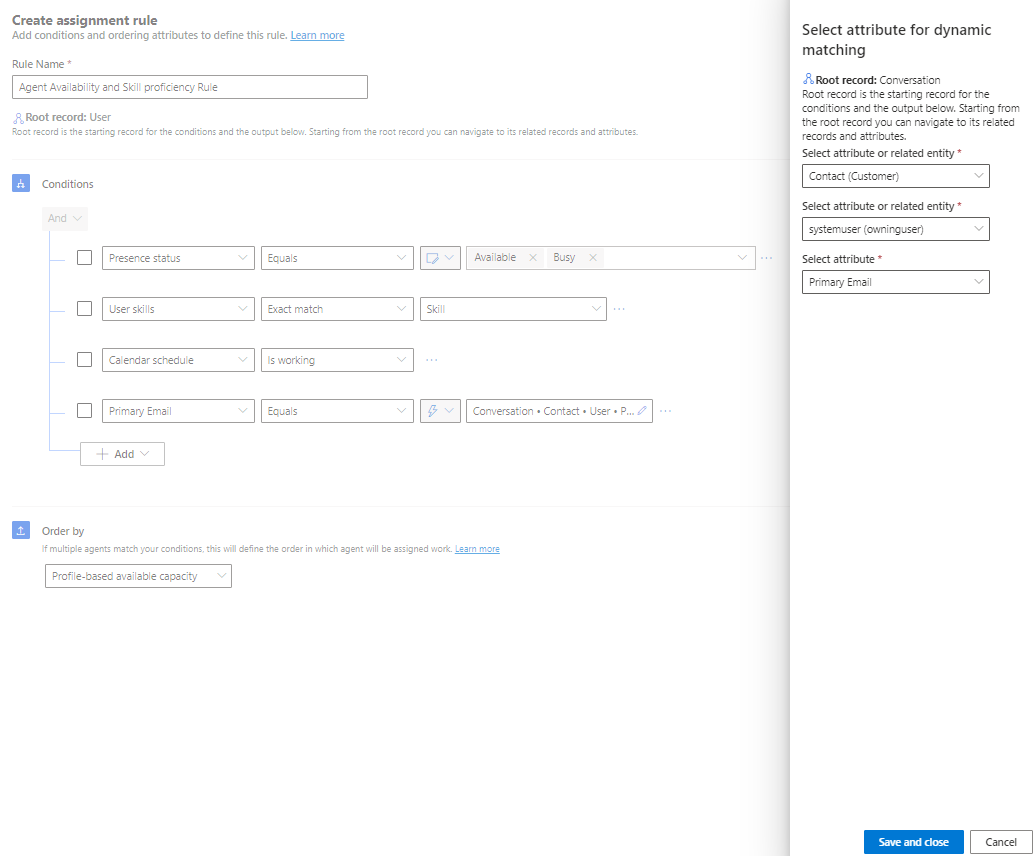This screenshot has height=856, width=1033.
Task: Check the Presence status condition checkbox
Action: [84, 257]
